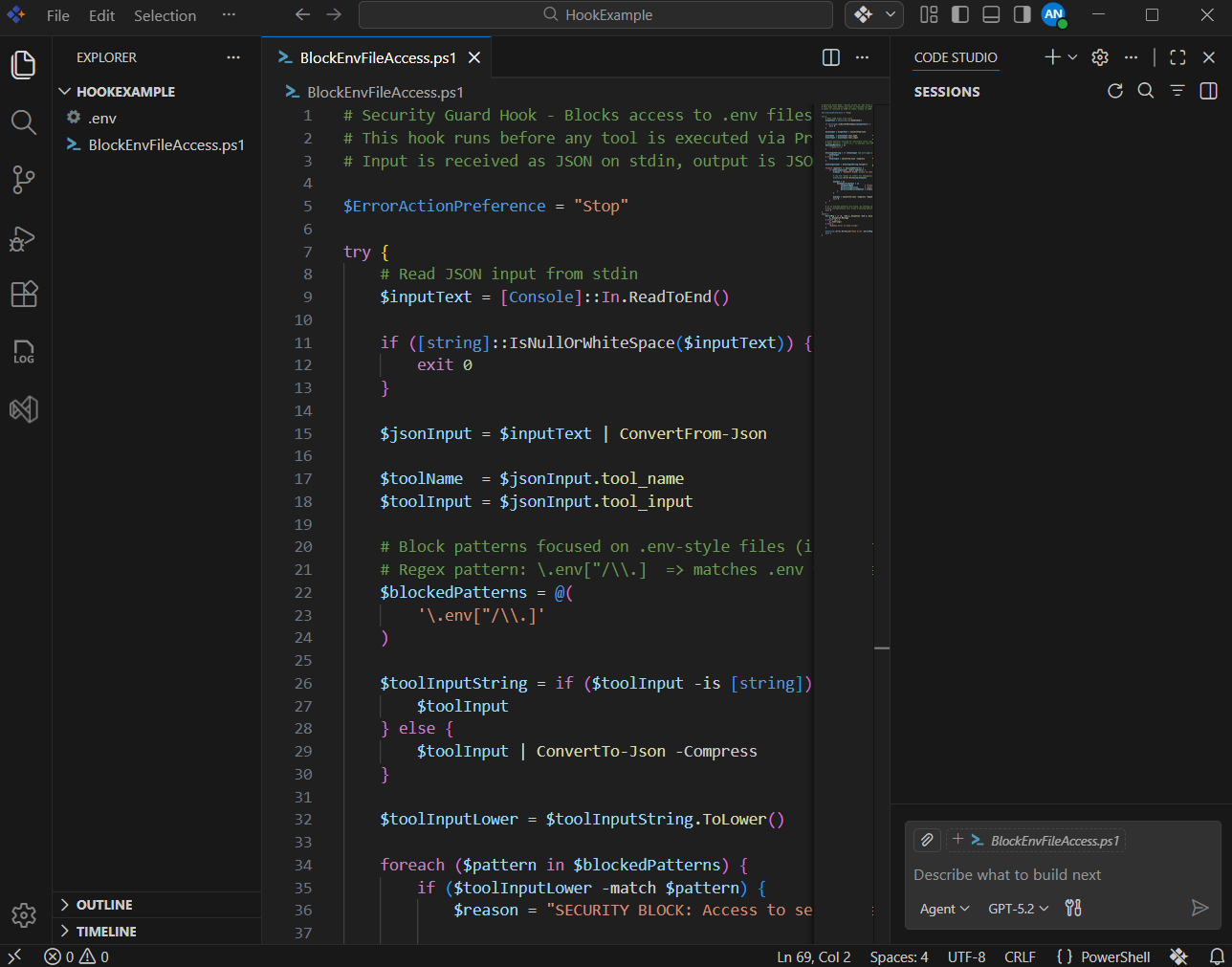Toggle the primary sidebar visibility
This screenshot has height=967, width=1232.
(x=960, y=14)
